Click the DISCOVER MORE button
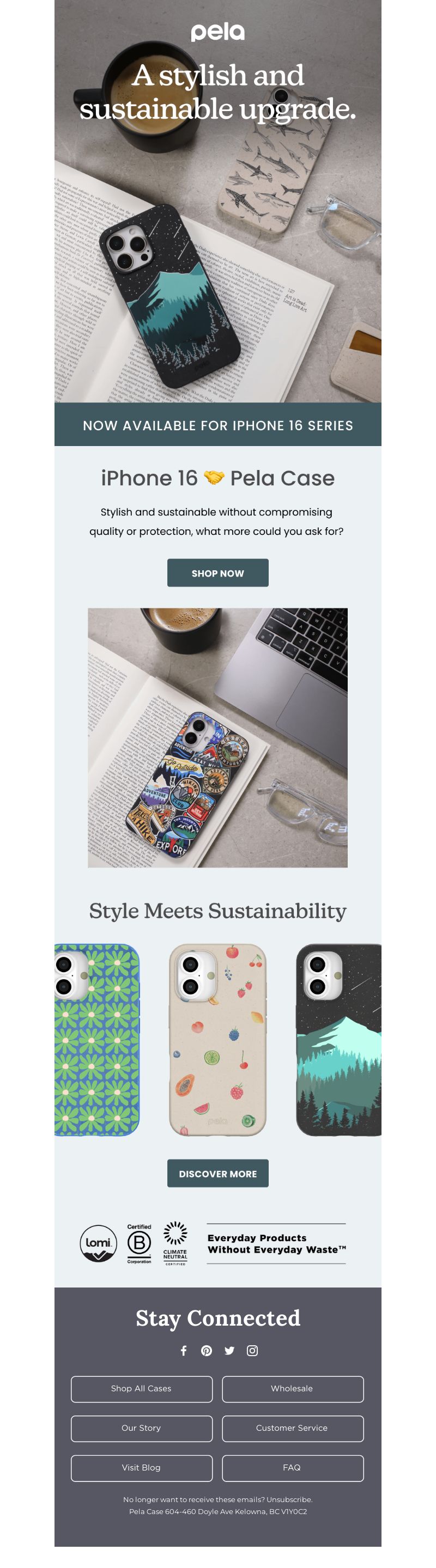436x1568 pixels. [x=217, y=1173]
